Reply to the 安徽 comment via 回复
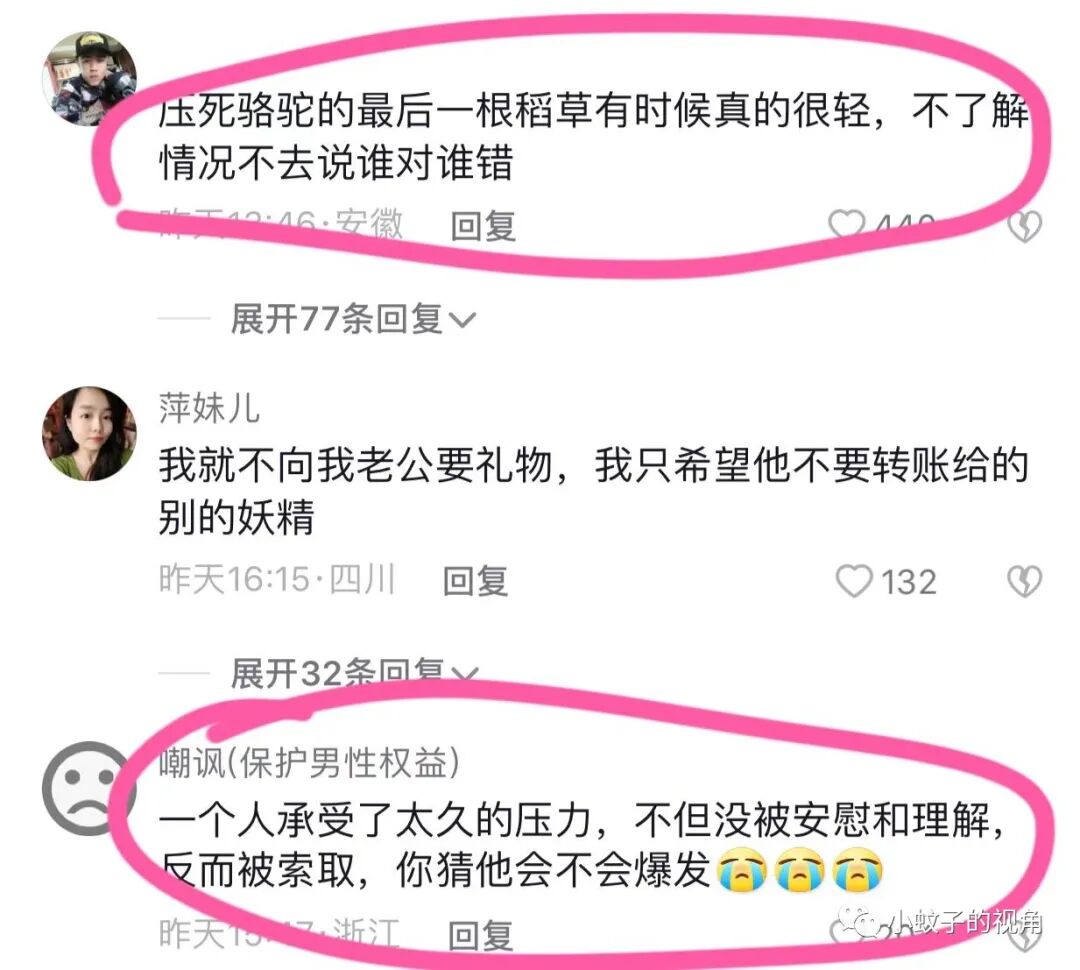This screenshot has width=1080, height=970. 483,226
